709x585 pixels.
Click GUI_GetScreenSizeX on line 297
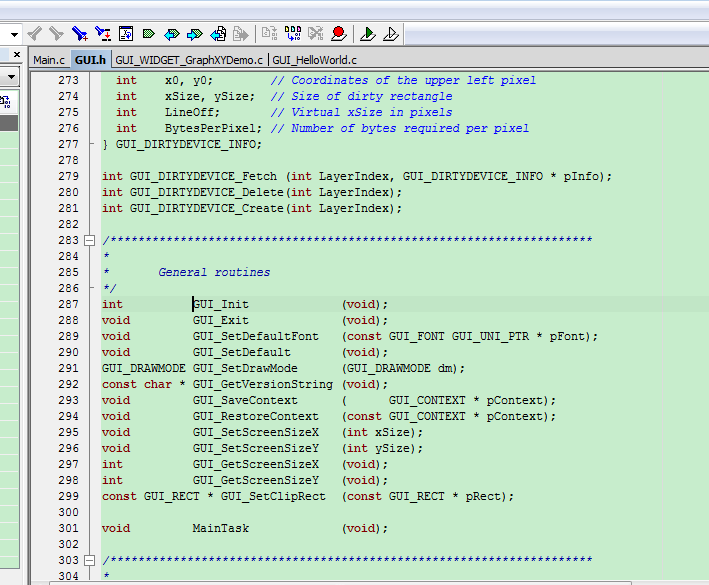(255, 465)
